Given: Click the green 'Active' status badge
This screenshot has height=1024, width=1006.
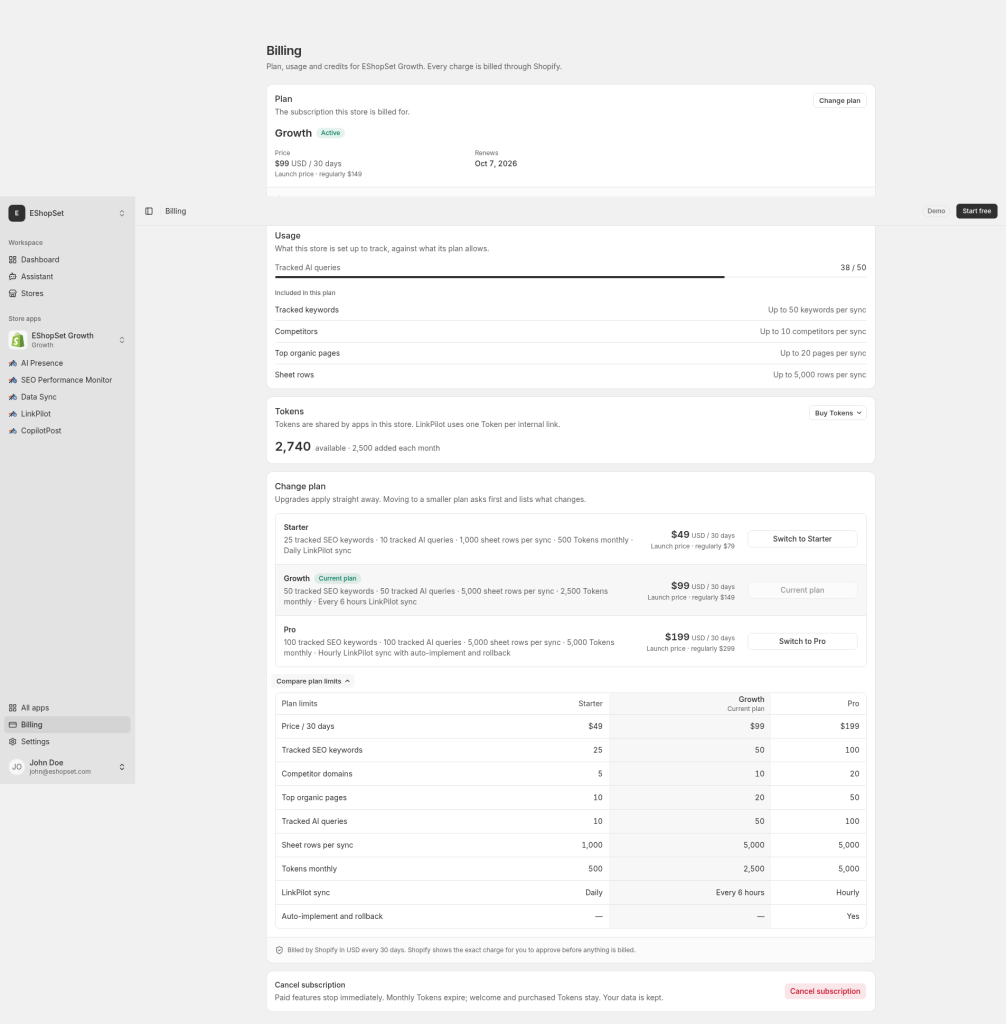Looking at the screenshot, I should tap(331, 133).
